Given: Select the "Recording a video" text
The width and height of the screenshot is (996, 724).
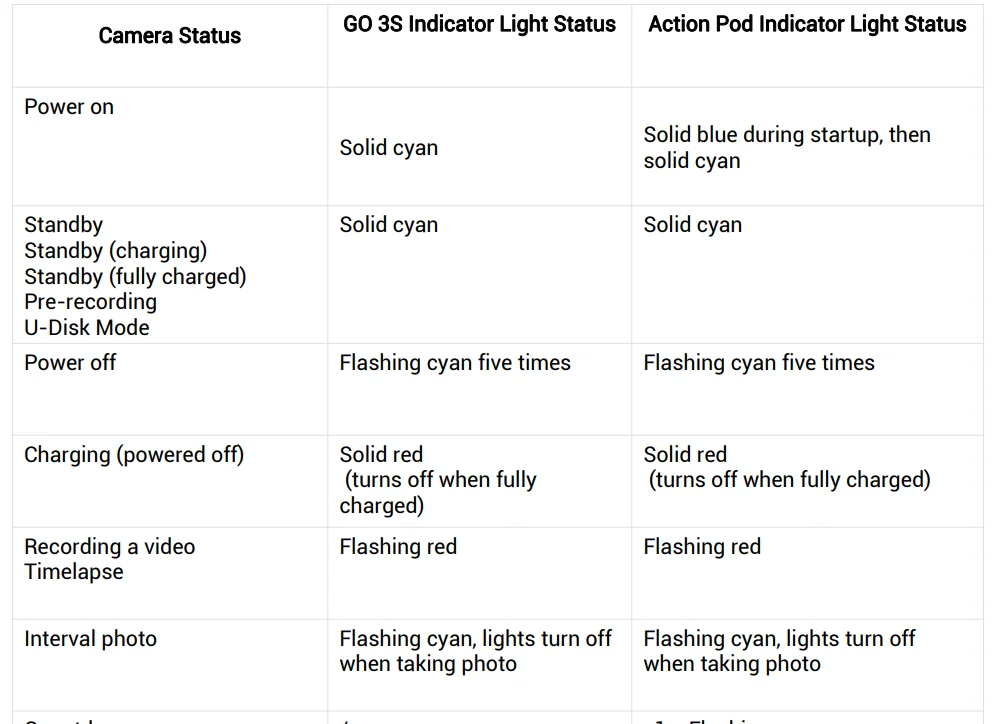Looking at the screenshot, I should 110,547.
